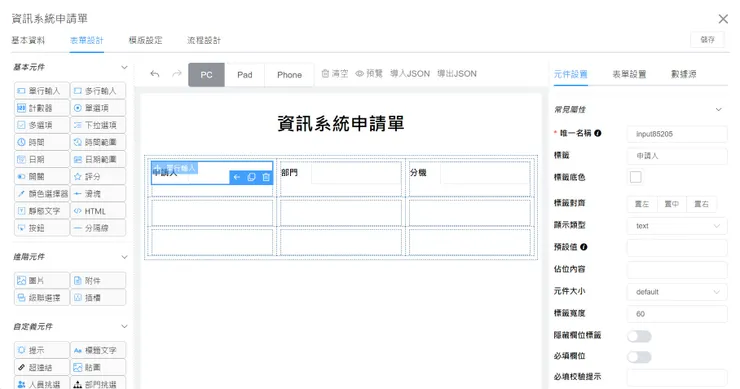Add a 開關 switch component
The image size is (740, 389).
coord(42,177)
